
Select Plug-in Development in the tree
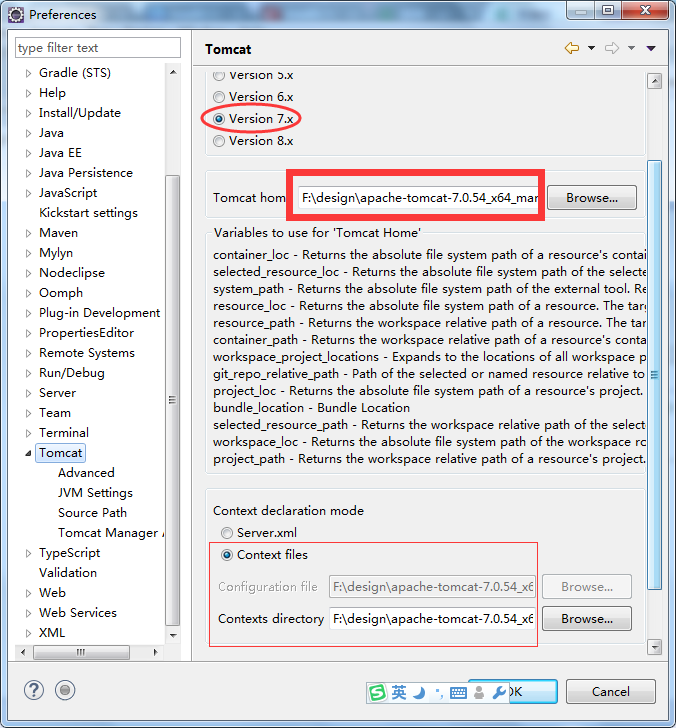pyautogui.click(x=99, y=313)
